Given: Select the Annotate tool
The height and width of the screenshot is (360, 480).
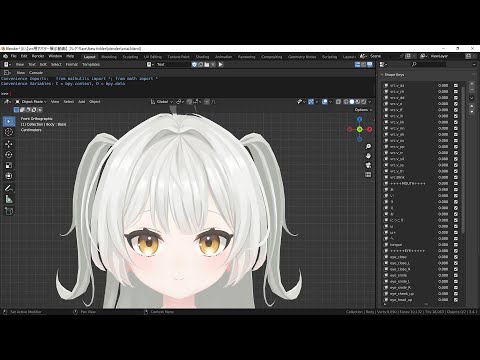Looking at the screenshot, I should pos(9,188).
